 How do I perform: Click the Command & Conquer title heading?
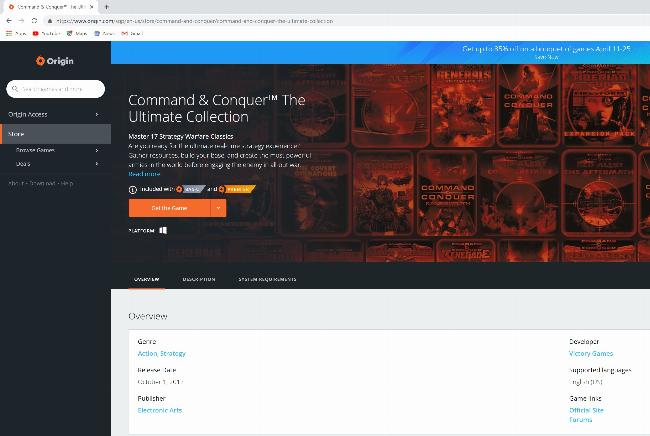click(x=217, y=108)
